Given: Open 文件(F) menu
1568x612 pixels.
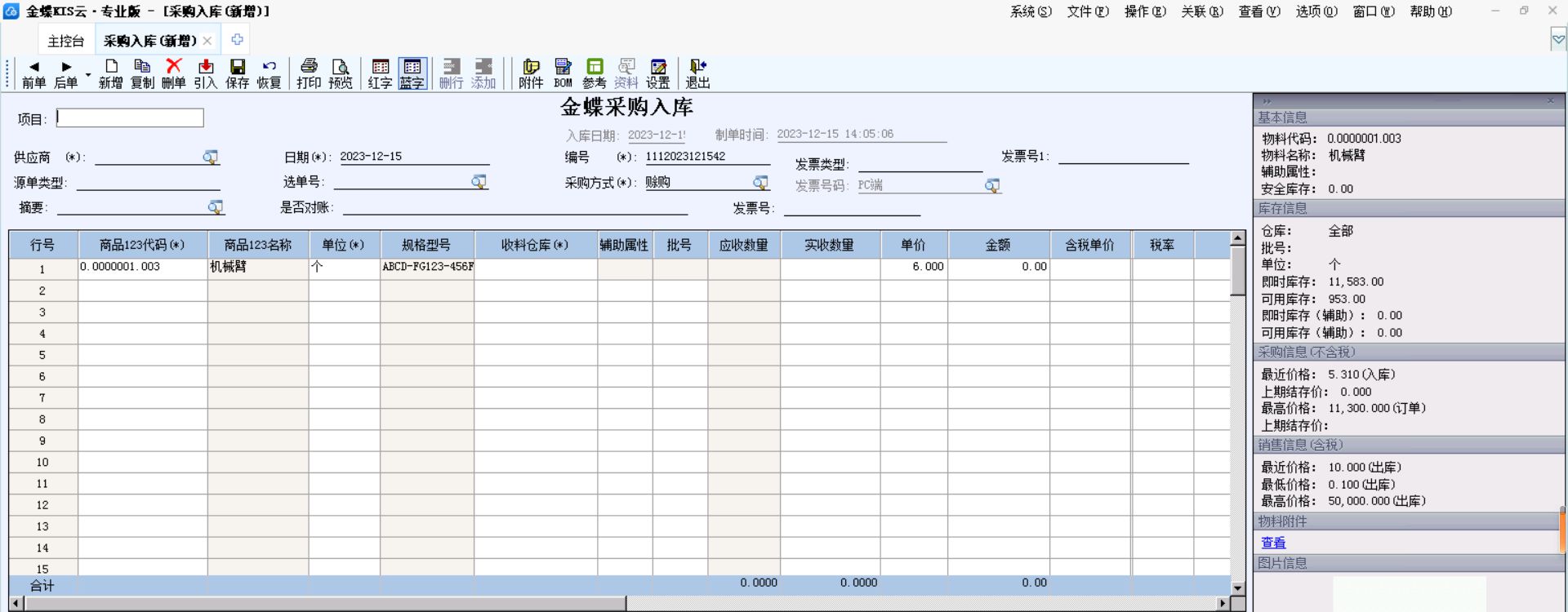Looking at the screenshot, I should pyautogui.click(x=1088, y=11).
